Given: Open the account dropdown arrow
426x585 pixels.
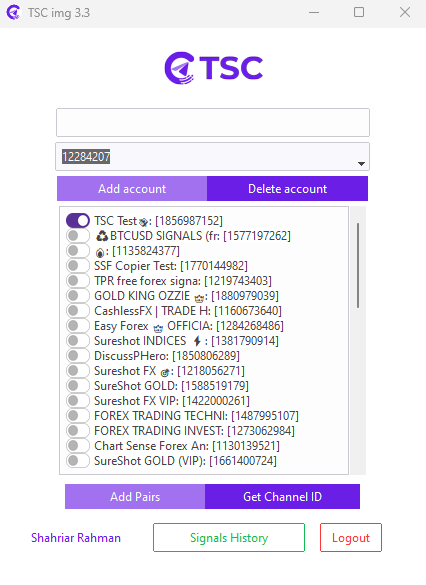Looking at the screenshot, I should [361, 164].
